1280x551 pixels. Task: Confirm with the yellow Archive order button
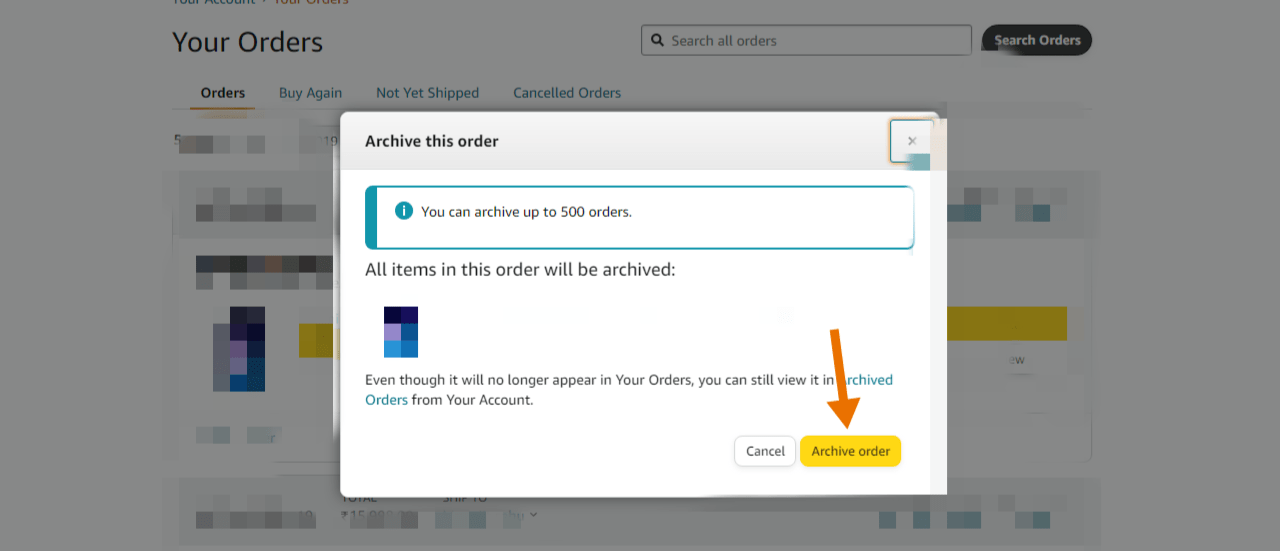tap(850, 451)
